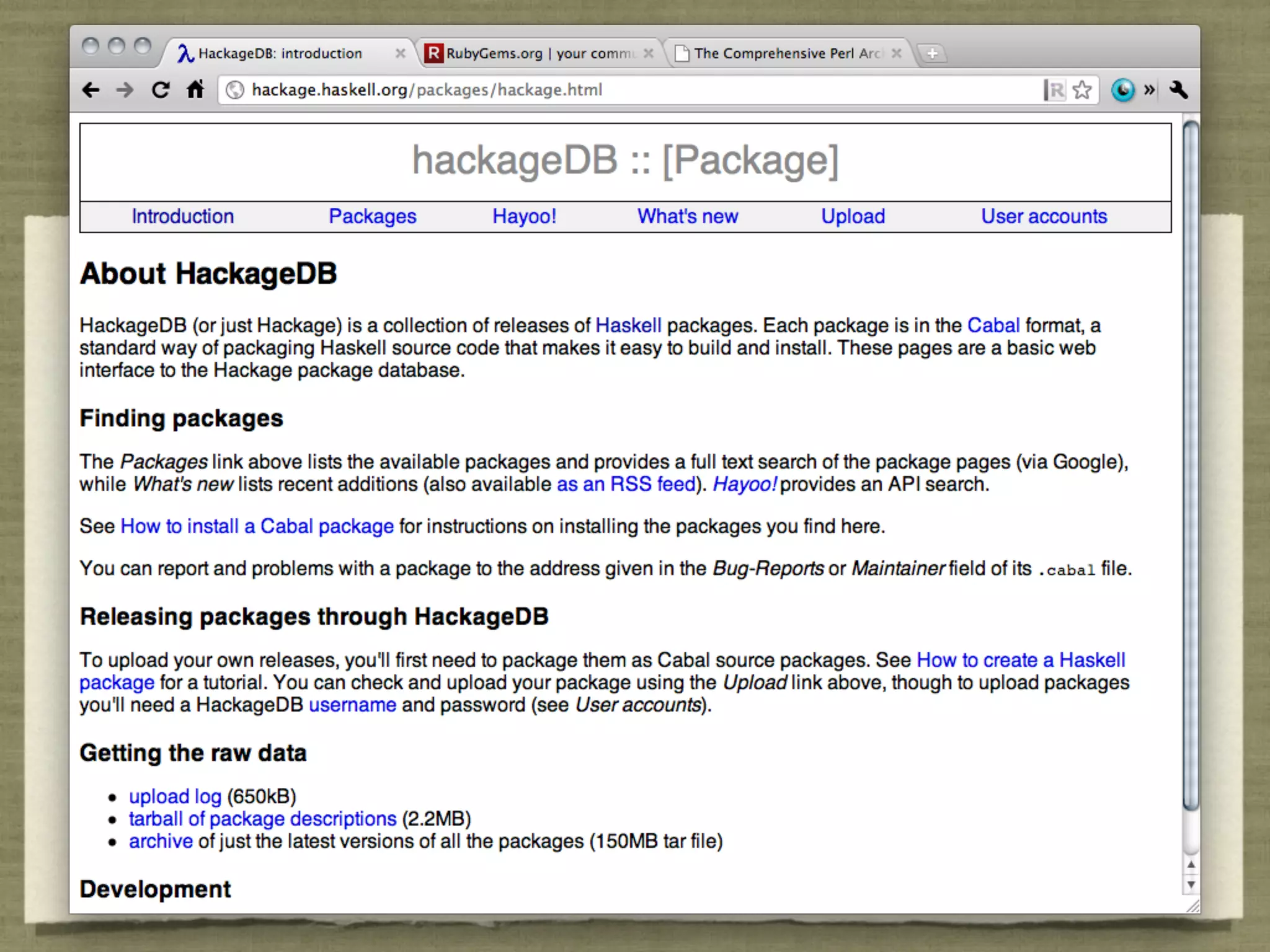Viewport: 1270px width, 952px height.
Task: Switch to the HackageDB: introduction tab
Action: tap(288, 54)
